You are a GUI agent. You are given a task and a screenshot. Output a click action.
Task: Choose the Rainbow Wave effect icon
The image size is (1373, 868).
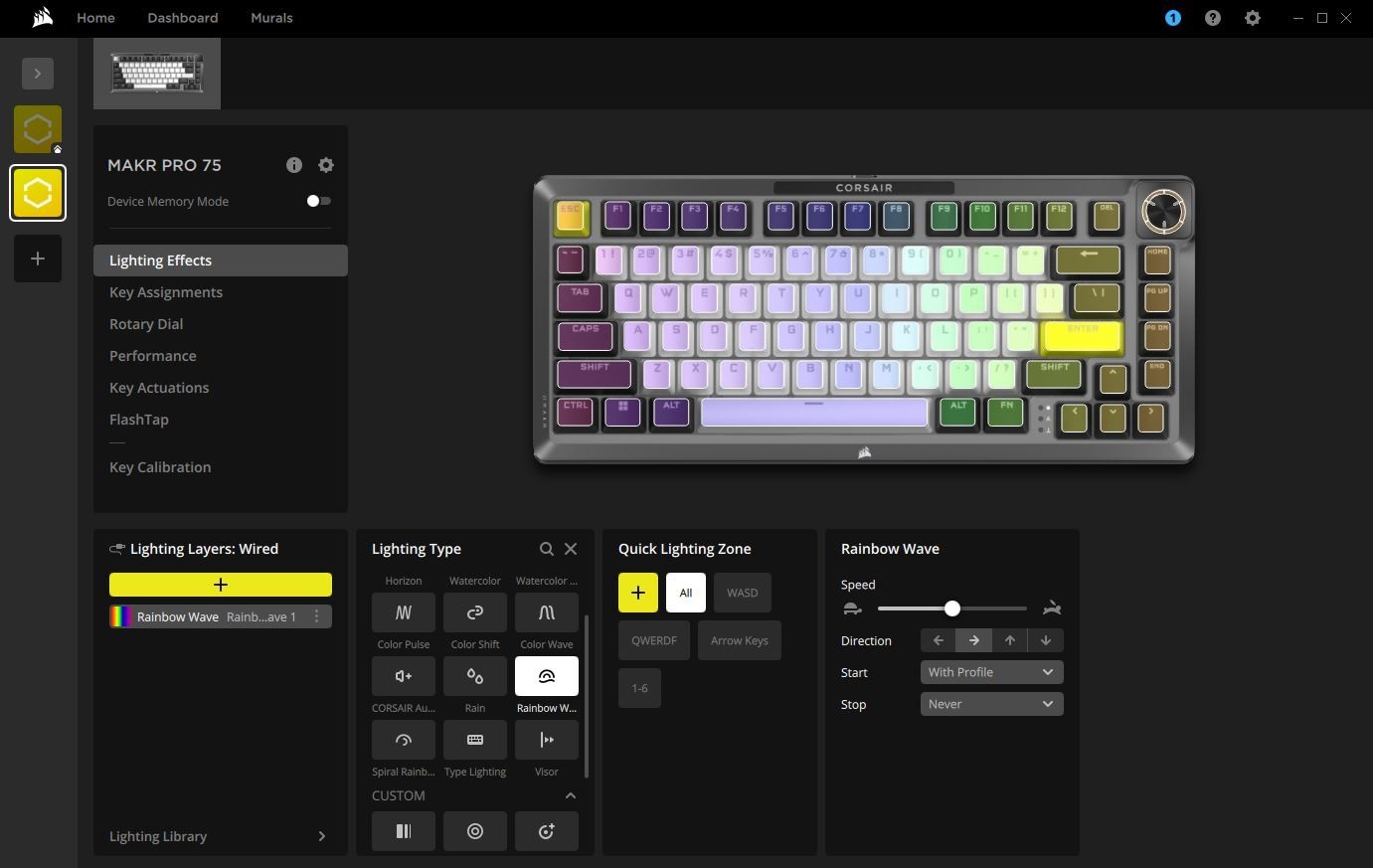[547, 676]
